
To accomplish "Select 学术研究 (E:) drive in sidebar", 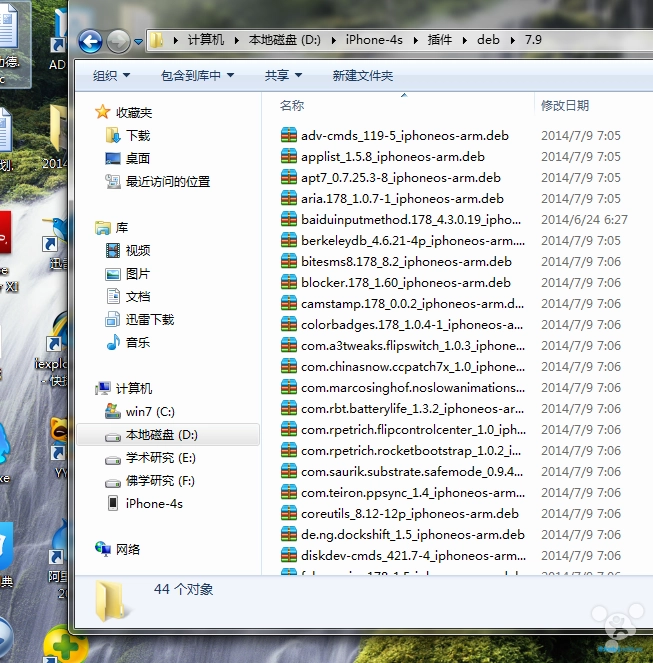I will pyautogui.click(x=159, y=457).
